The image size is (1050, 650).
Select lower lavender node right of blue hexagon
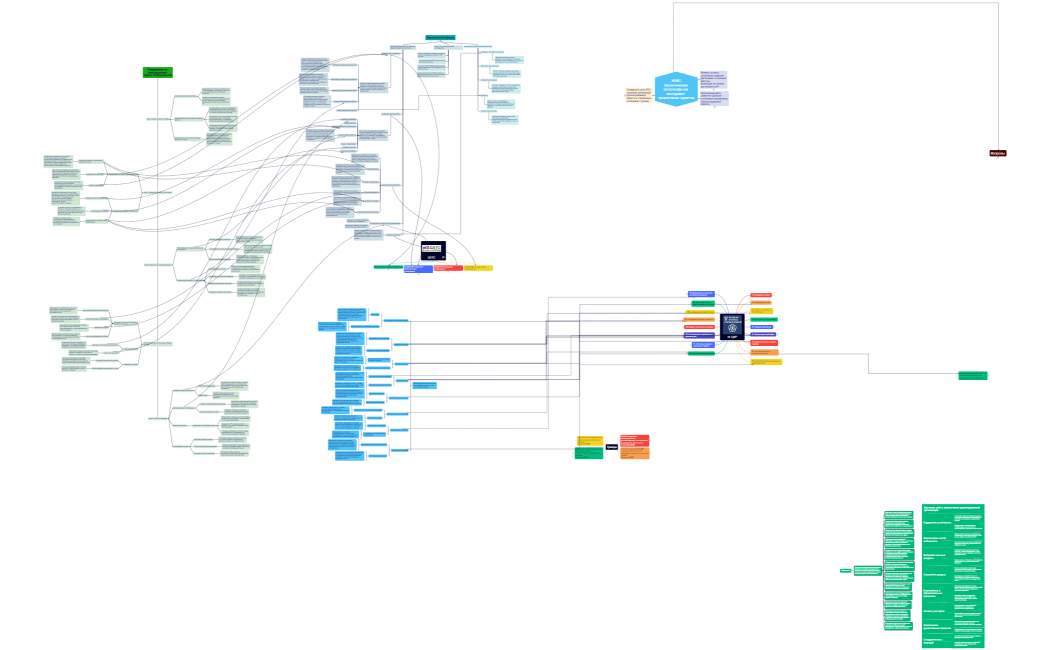tap(713, 99)
